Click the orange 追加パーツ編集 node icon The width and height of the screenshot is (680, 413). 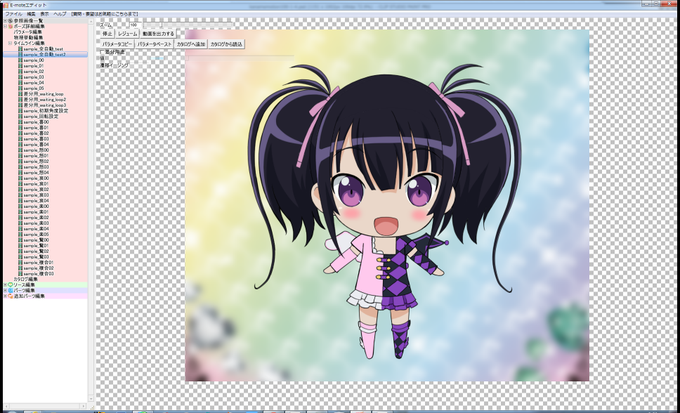(x=10, y=296)
